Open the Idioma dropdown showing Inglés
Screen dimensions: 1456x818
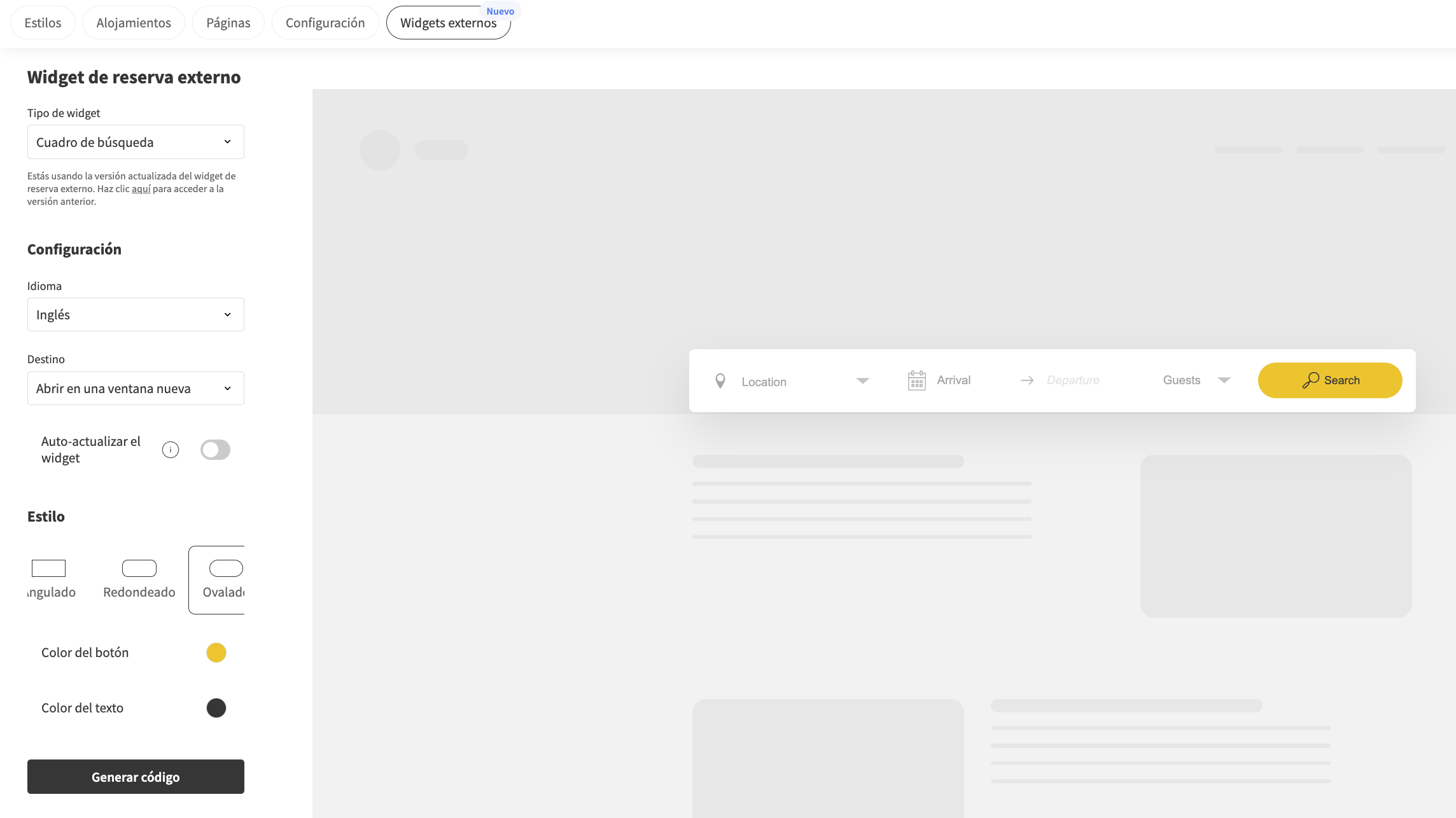pos(136,315)
